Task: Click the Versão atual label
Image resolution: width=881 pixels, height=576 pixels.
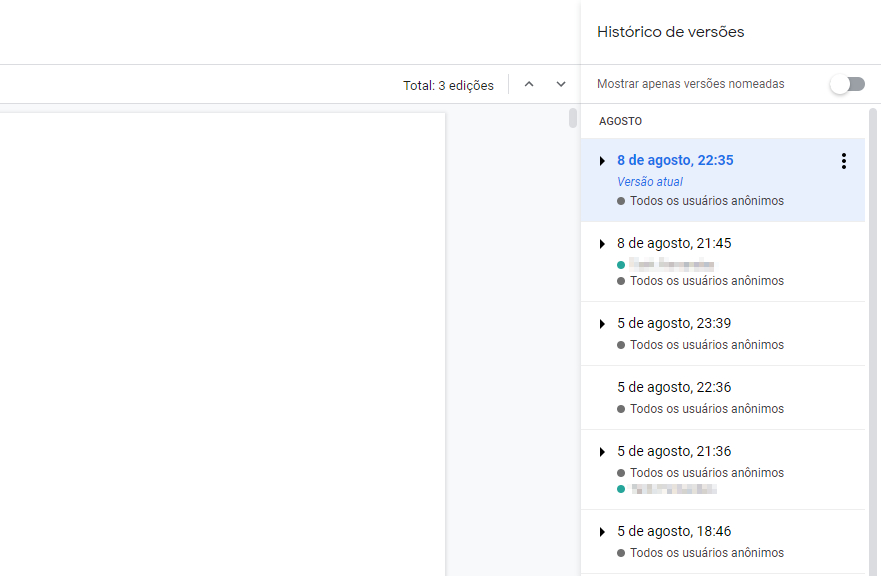Action: [x=650, y=181]
